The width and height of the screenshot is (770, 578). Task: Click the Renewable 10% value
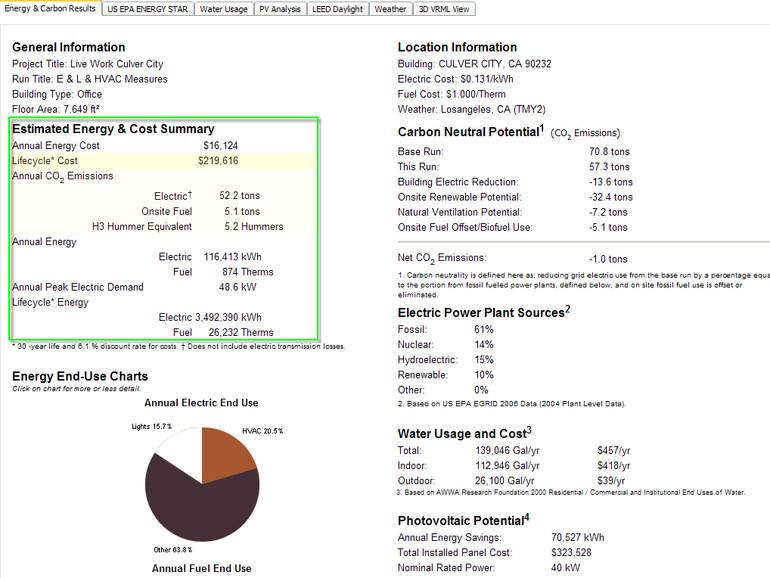click(484, 375)
